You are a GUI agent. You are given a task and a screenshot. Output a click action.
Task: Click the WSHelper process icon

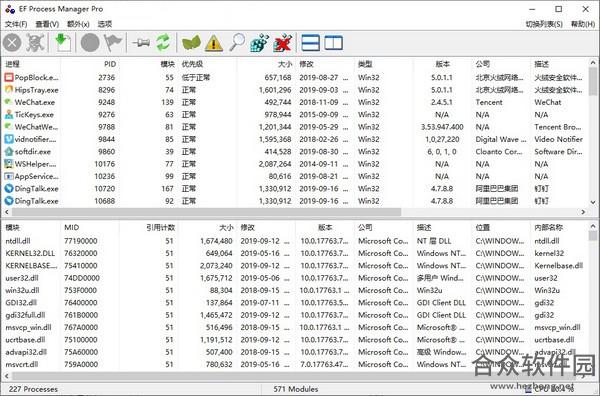9,164
